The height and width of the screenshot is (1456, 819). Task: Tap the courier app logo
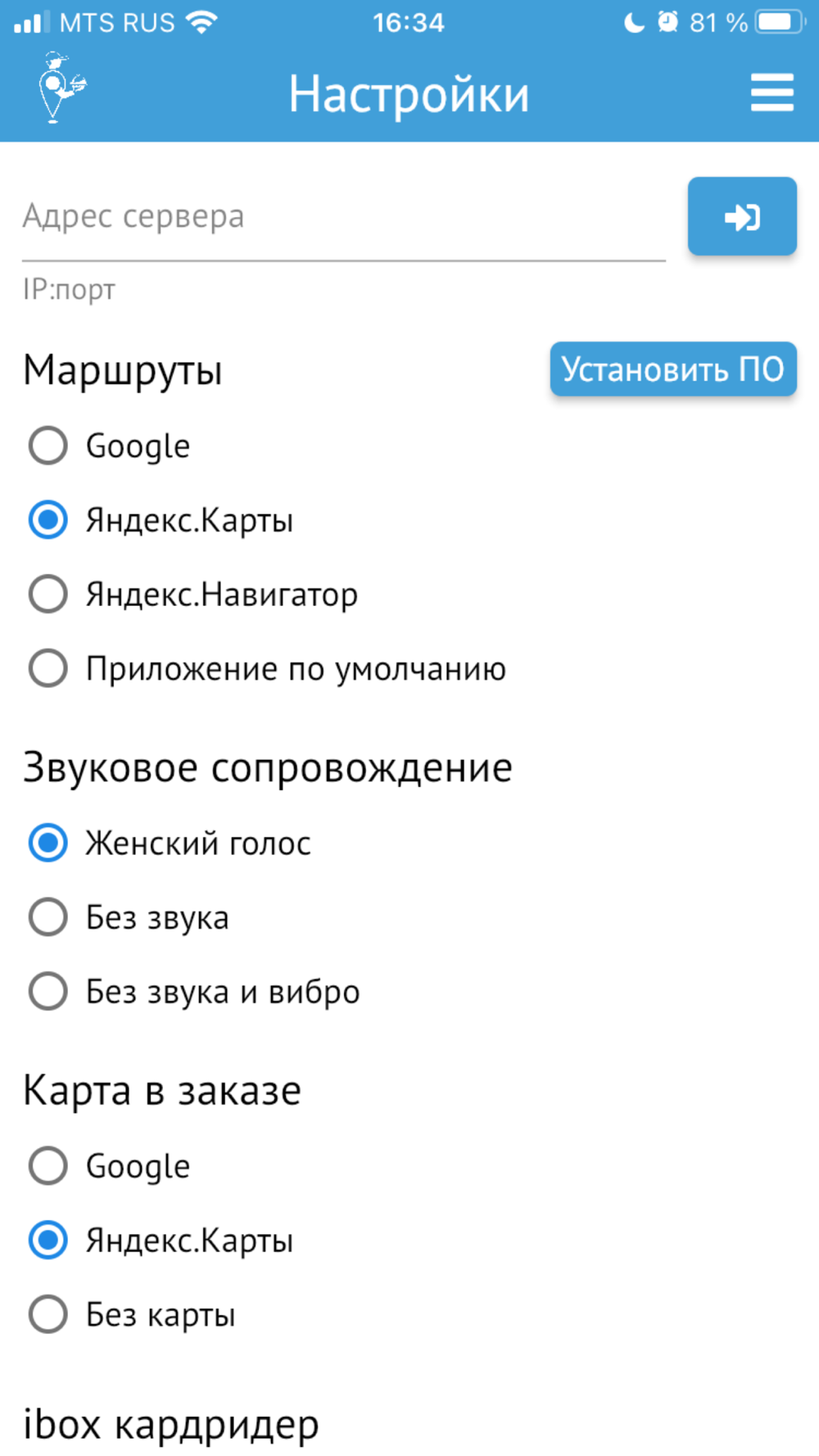pyautogui.click(x=61, y=88)
